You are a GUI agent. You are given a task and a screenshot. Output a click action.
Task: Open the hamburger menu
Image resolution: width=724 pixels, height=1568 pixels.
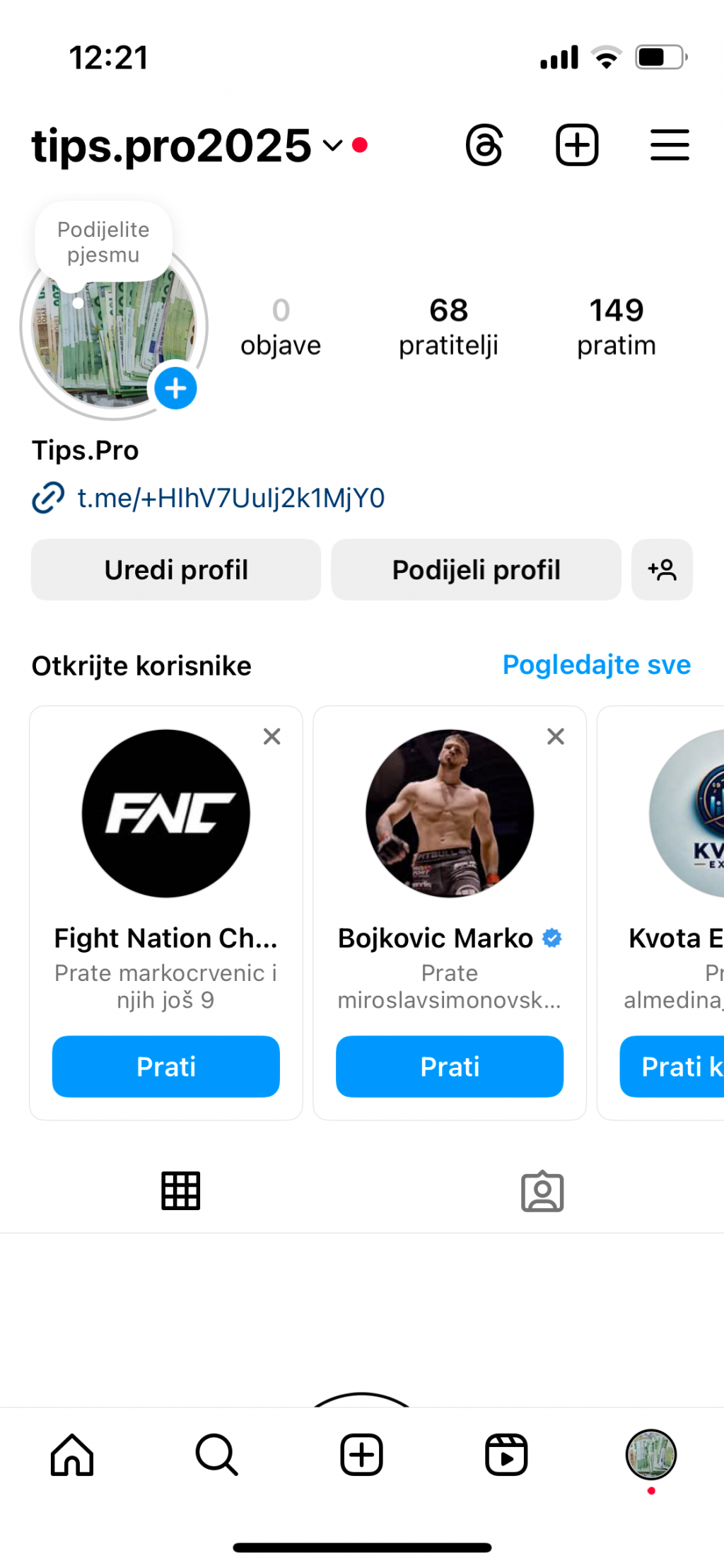click(x=669, y=146)
